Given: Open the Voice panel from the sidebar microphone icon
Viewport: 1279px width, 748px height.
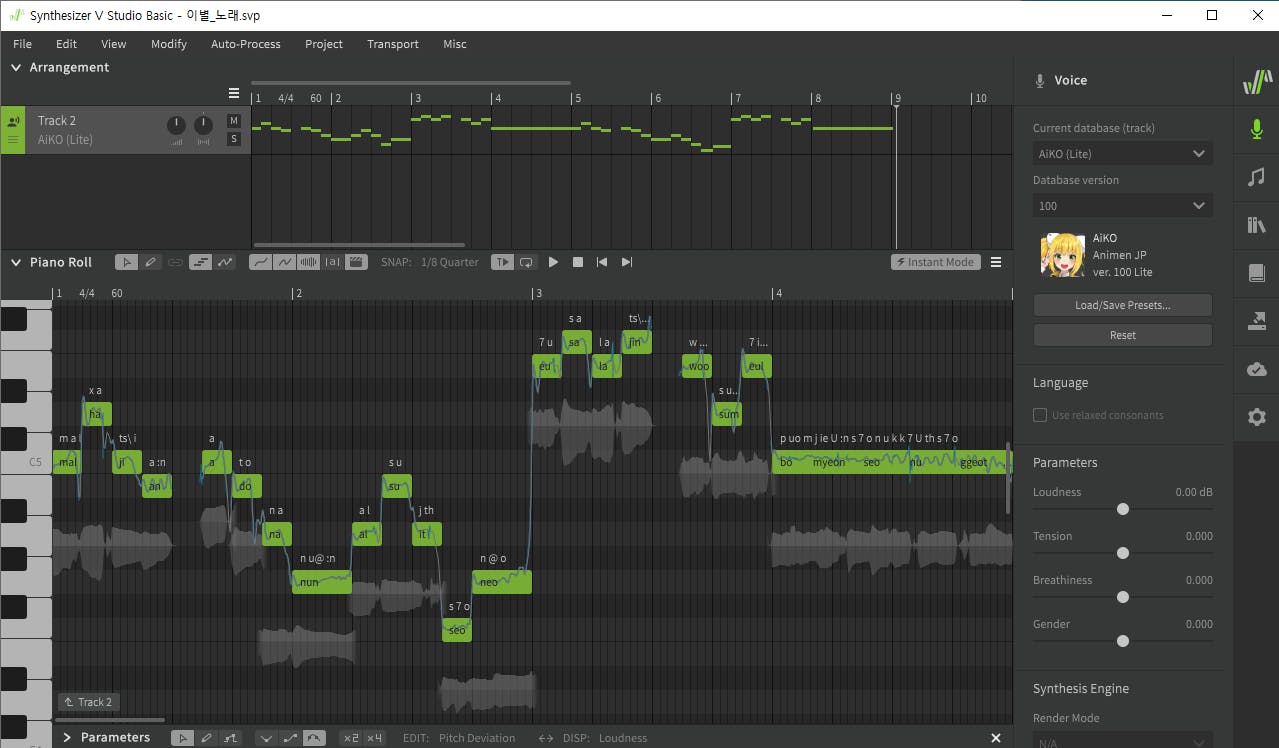Looking at the screenshot, I should [1256, 129].
